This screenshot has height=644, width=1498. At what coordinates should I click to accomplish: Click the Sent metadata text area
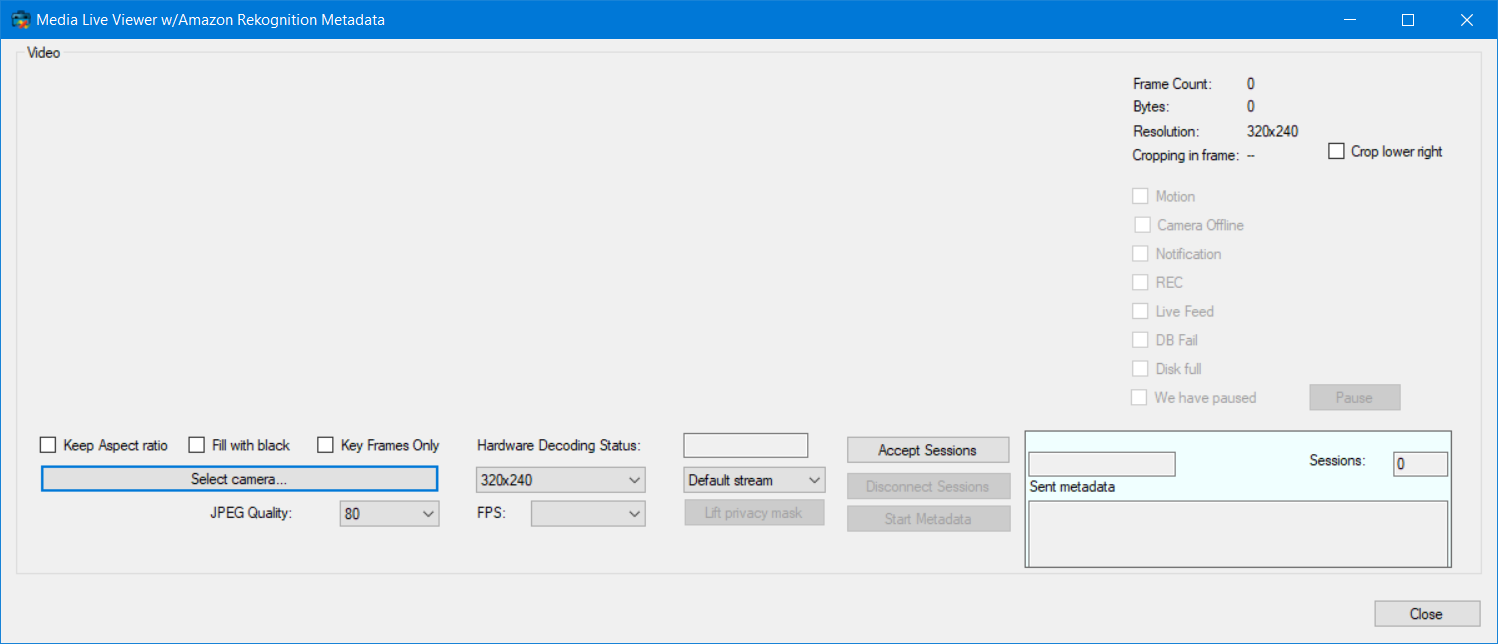tap(1238, 534)
